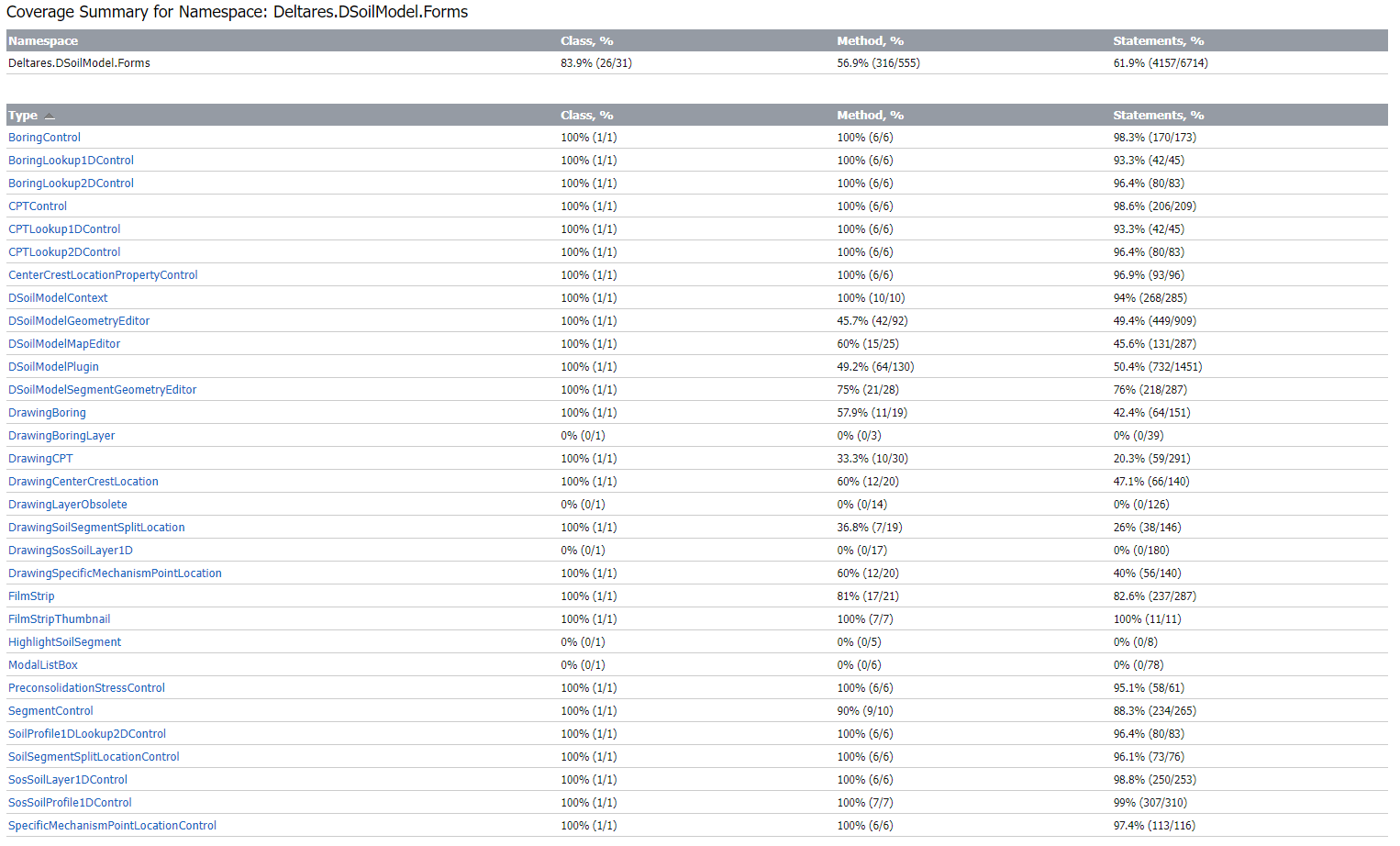Open the DrawingCPT link

click(x=40, y=459)
